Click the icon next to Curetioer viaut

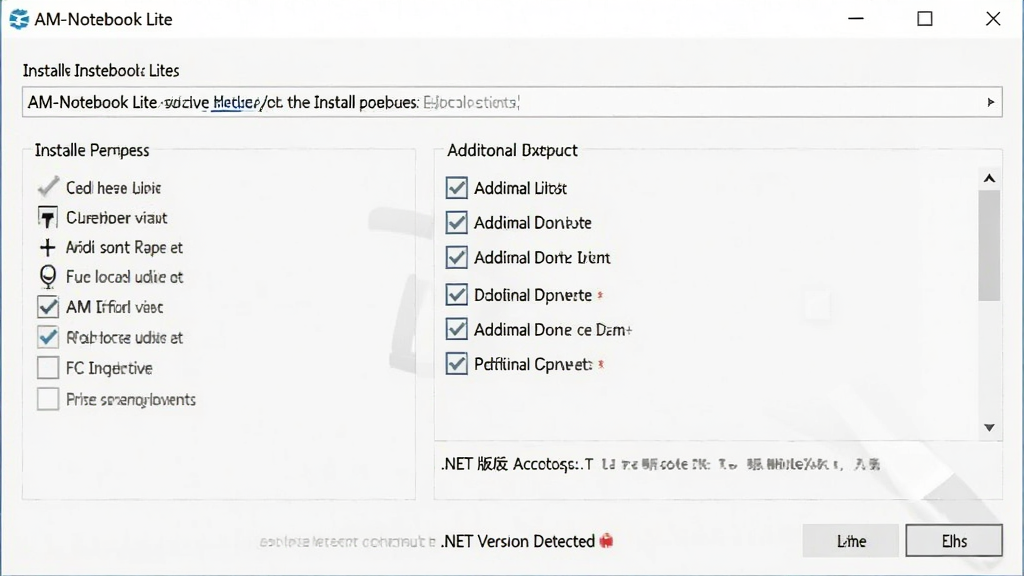(48, 217)
